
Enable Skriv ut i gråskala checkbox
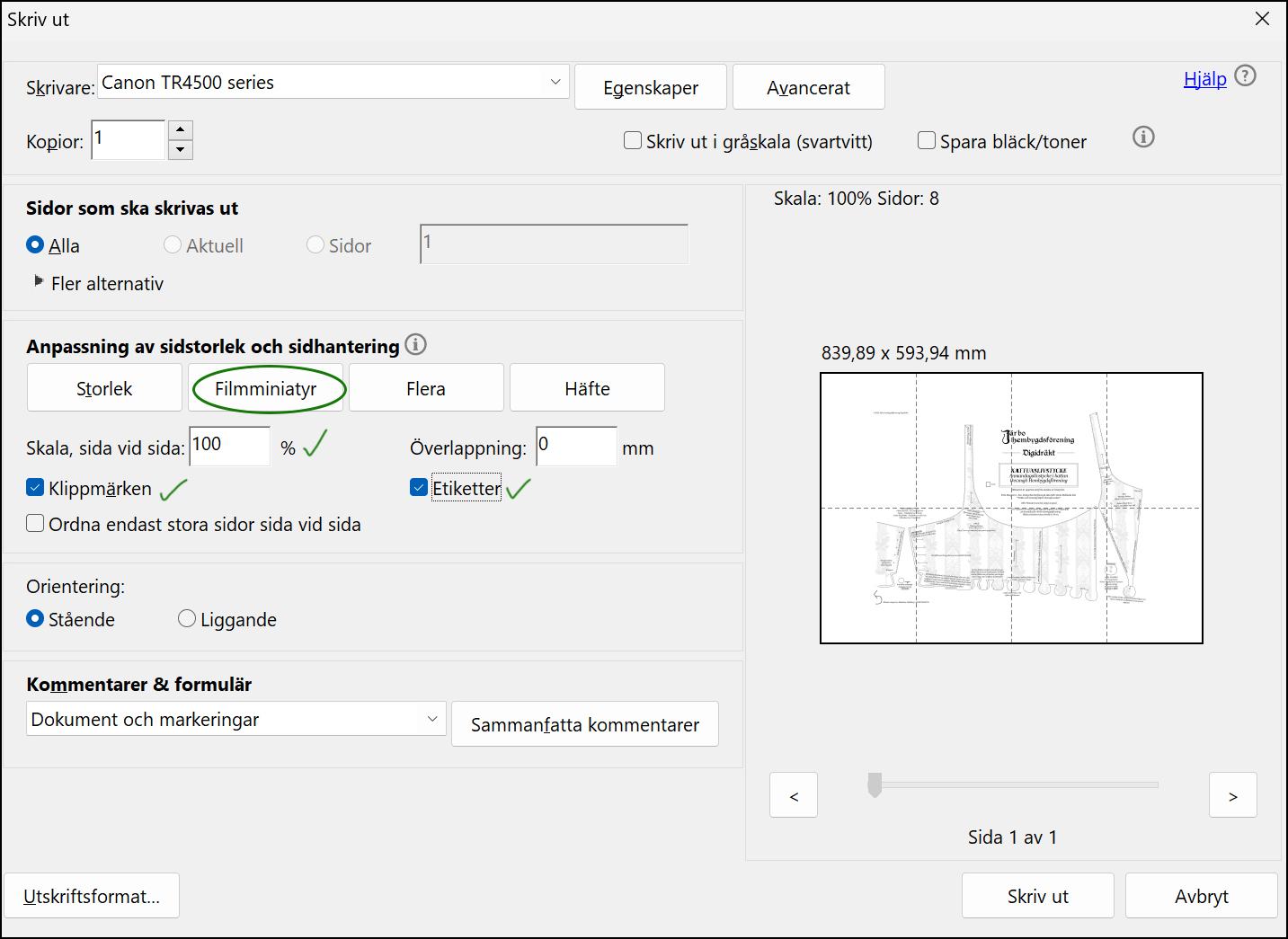[633, 141]
